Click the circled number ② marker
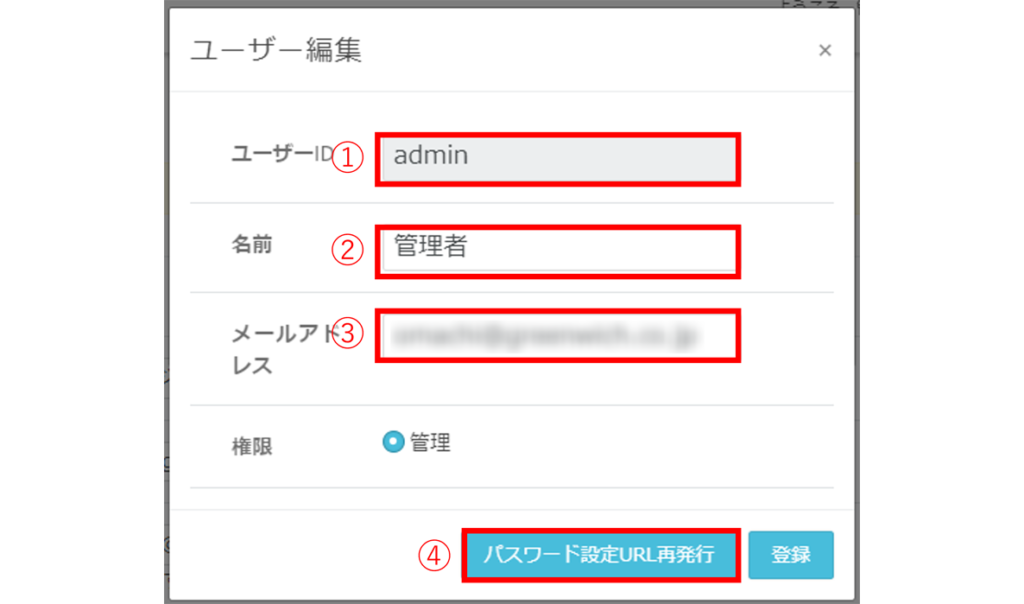 coord(346,250)
